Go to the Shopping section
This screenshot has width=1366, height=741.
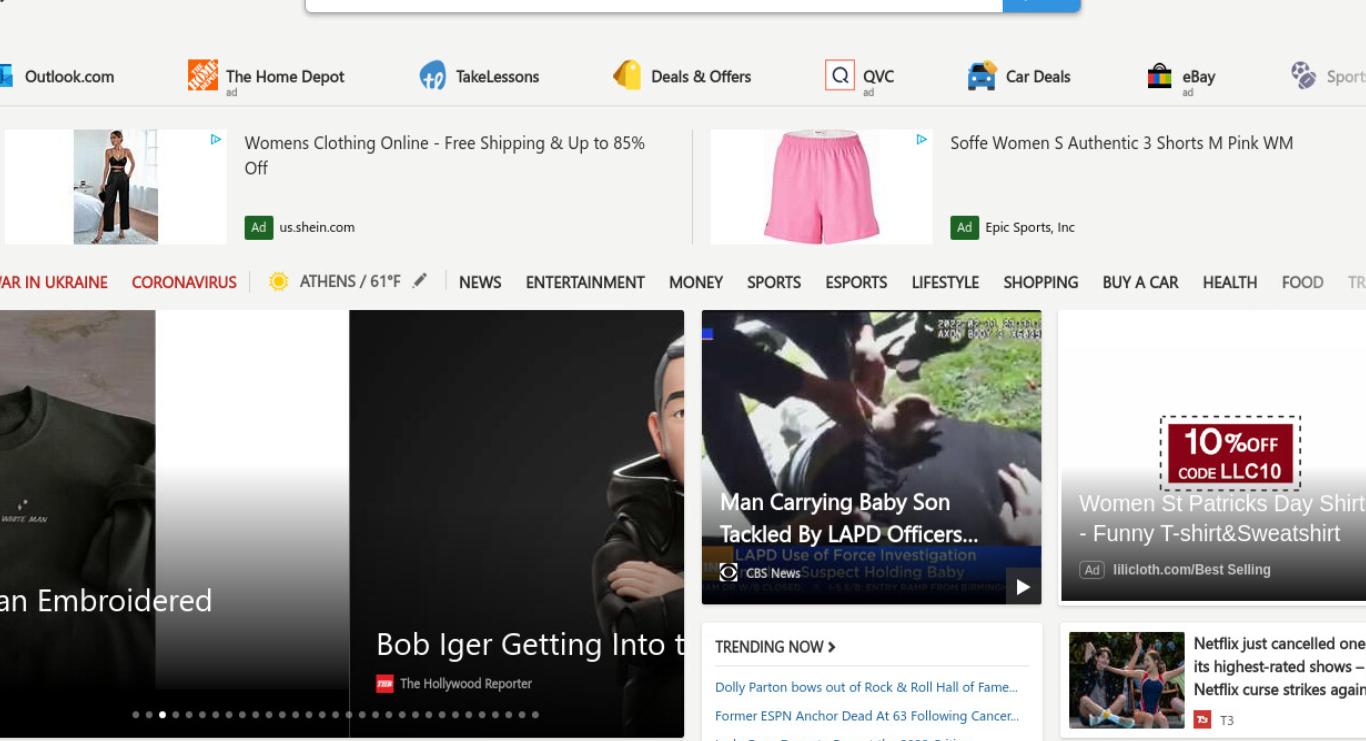pyautogui.click(x=1041, y=282)
